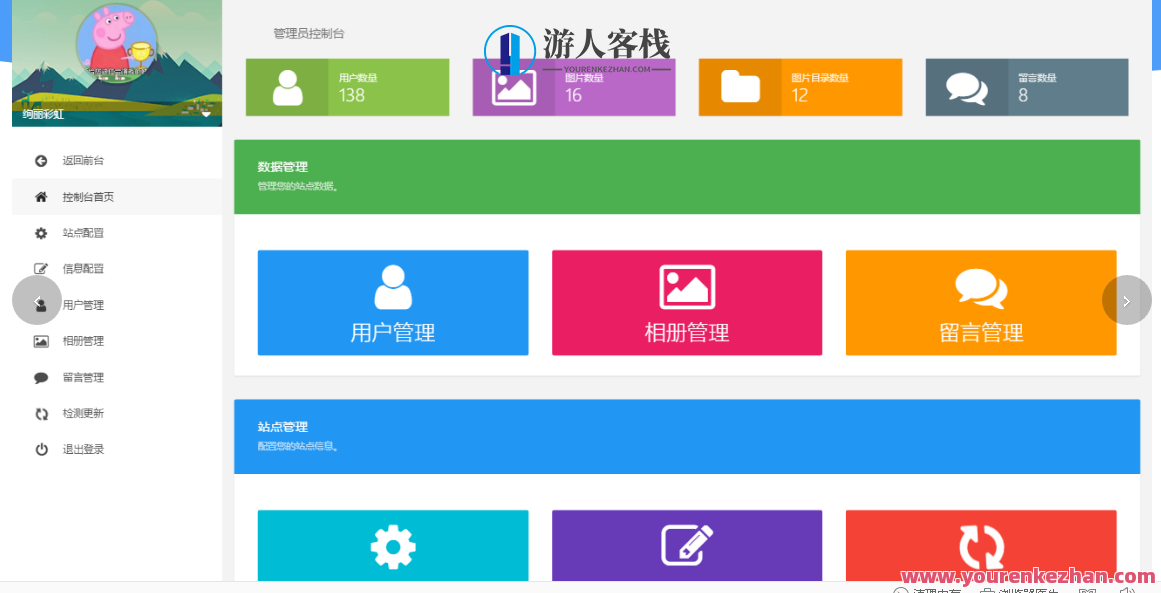Click the power icon beside 退出登录
This screenshot has height=593, width=1161.
pos(41,448)
